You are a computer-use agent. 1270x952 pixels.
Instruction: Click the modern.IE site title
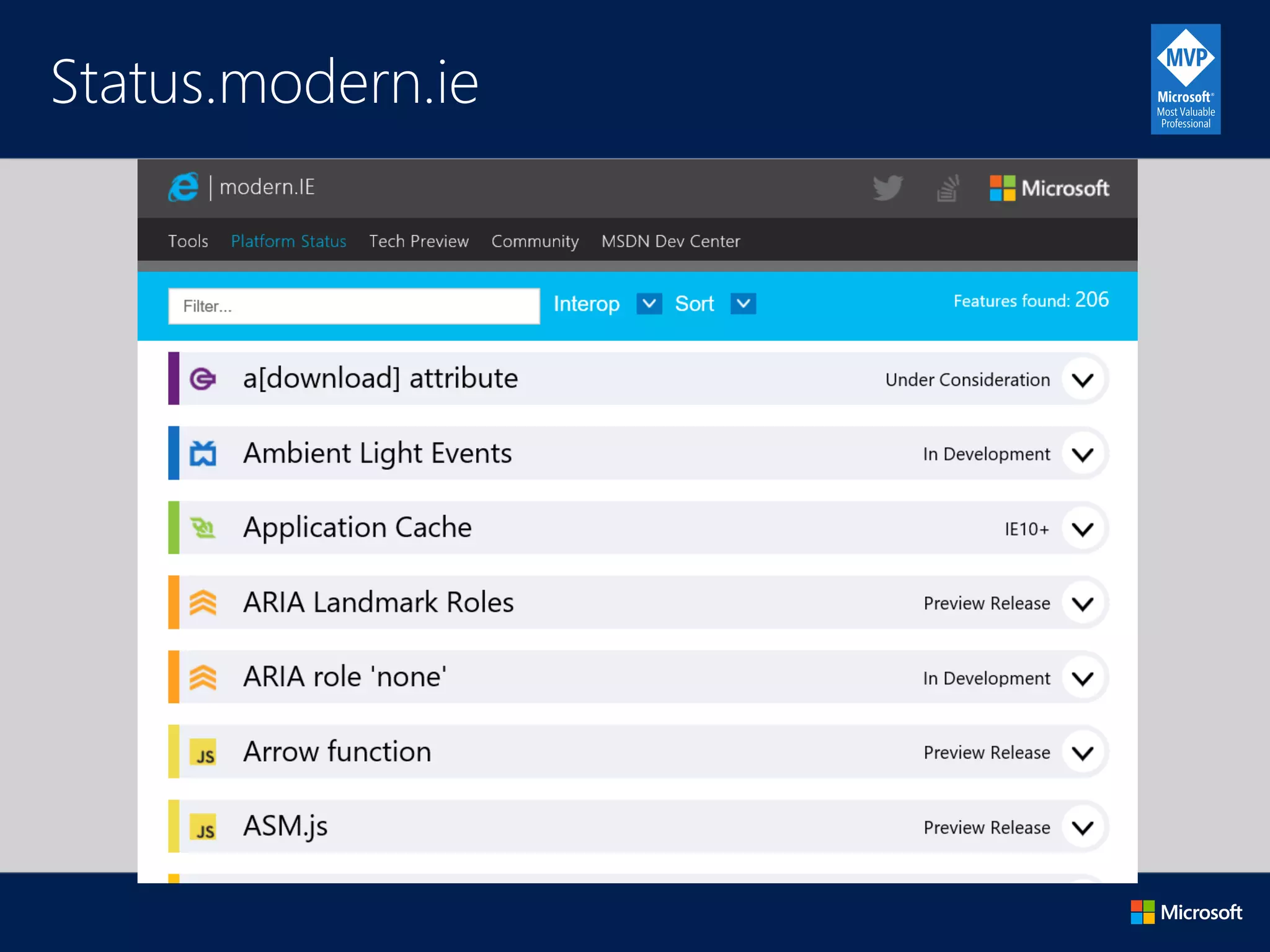click(x=267, y=187)
